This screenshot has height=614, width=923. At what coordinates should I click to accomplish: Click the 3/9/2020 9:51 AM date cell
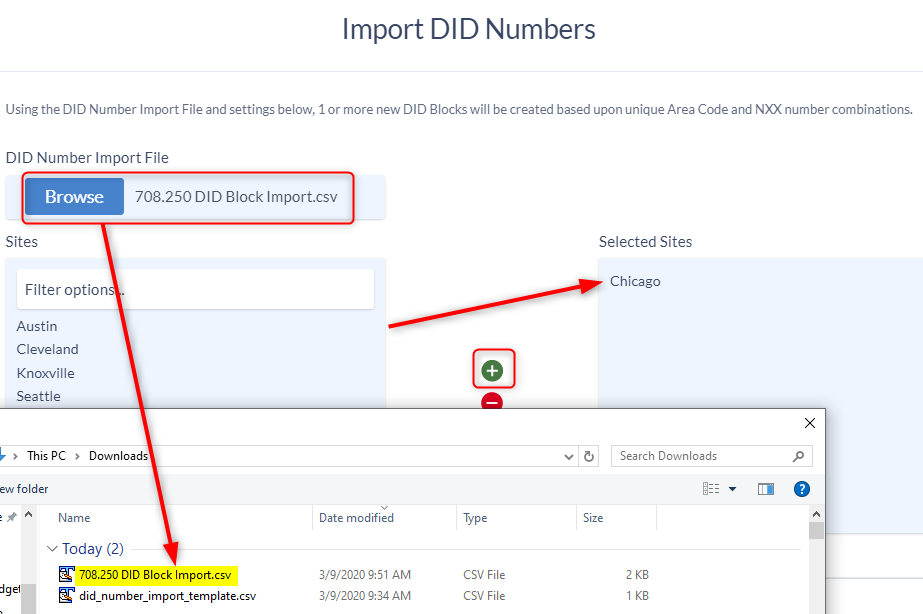point(365,575)
